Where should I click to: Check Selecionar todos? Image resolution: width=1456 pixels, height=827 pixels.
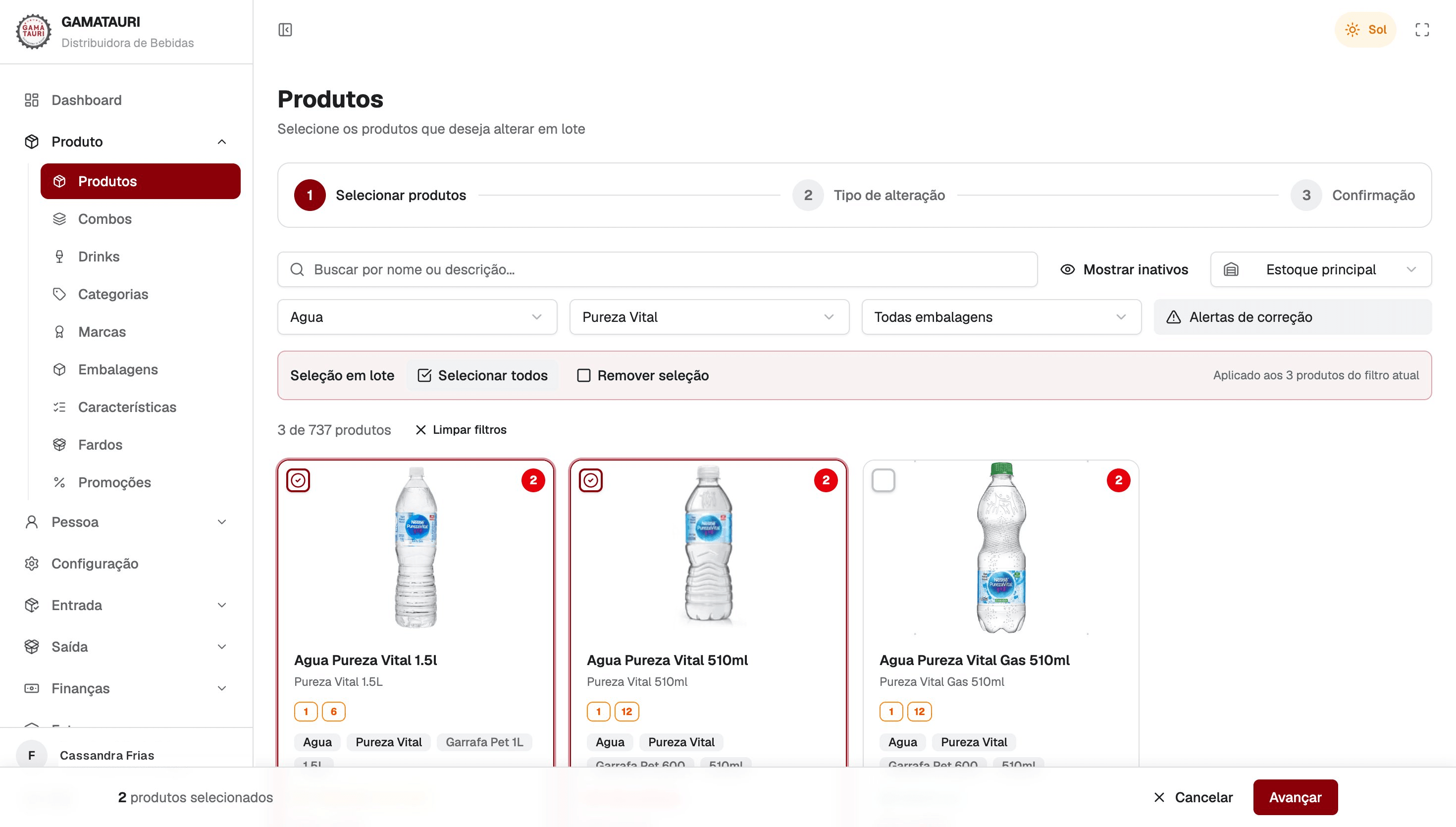482,375
